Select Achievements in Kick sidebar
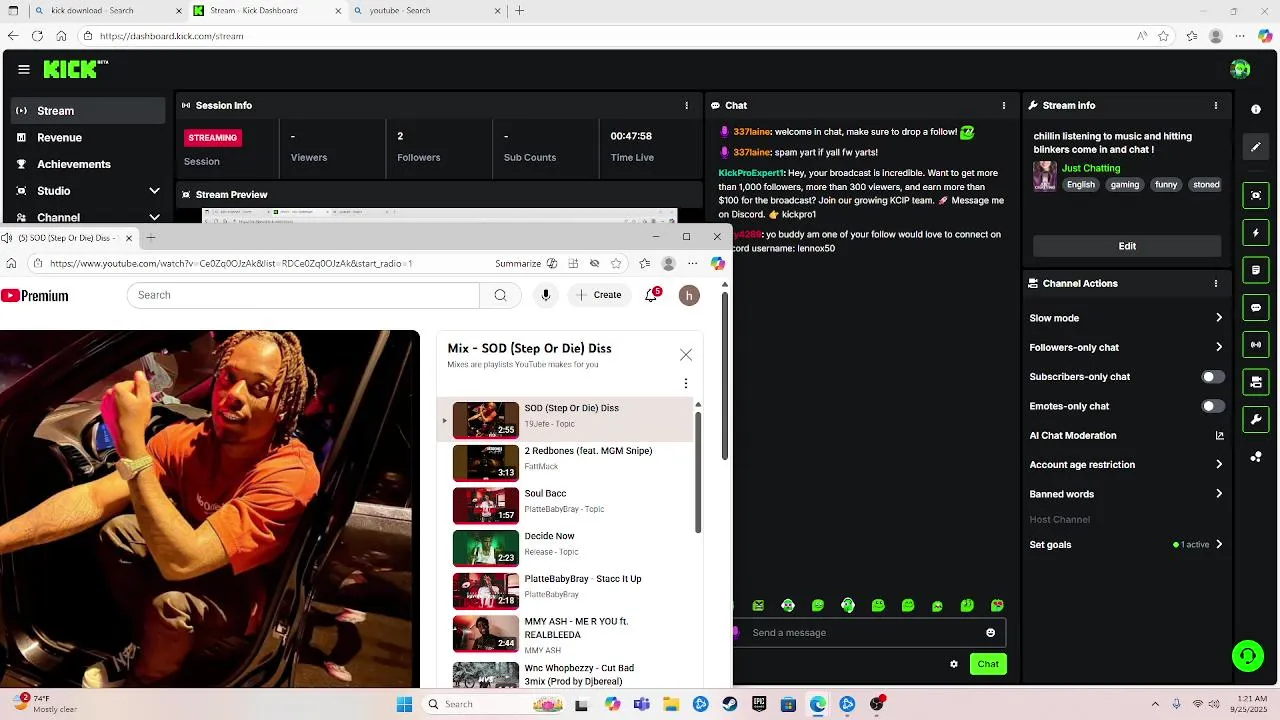The height and width of the screenshot is (720, 1280). [88, 164]
